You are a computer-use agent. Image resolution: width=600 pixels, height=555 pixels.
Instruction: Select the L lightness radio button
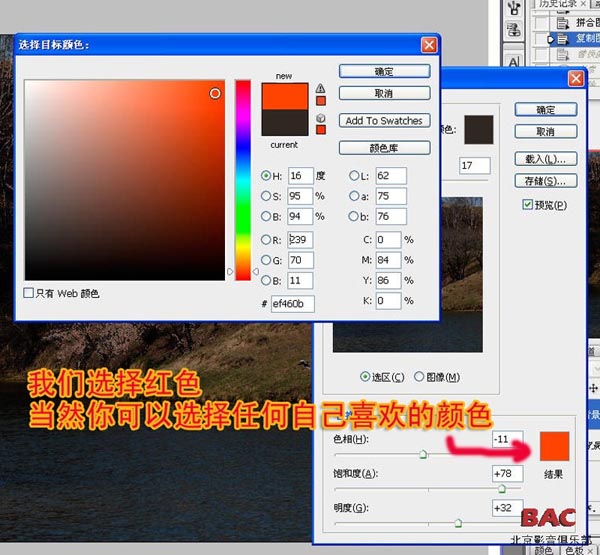(354, 176)
